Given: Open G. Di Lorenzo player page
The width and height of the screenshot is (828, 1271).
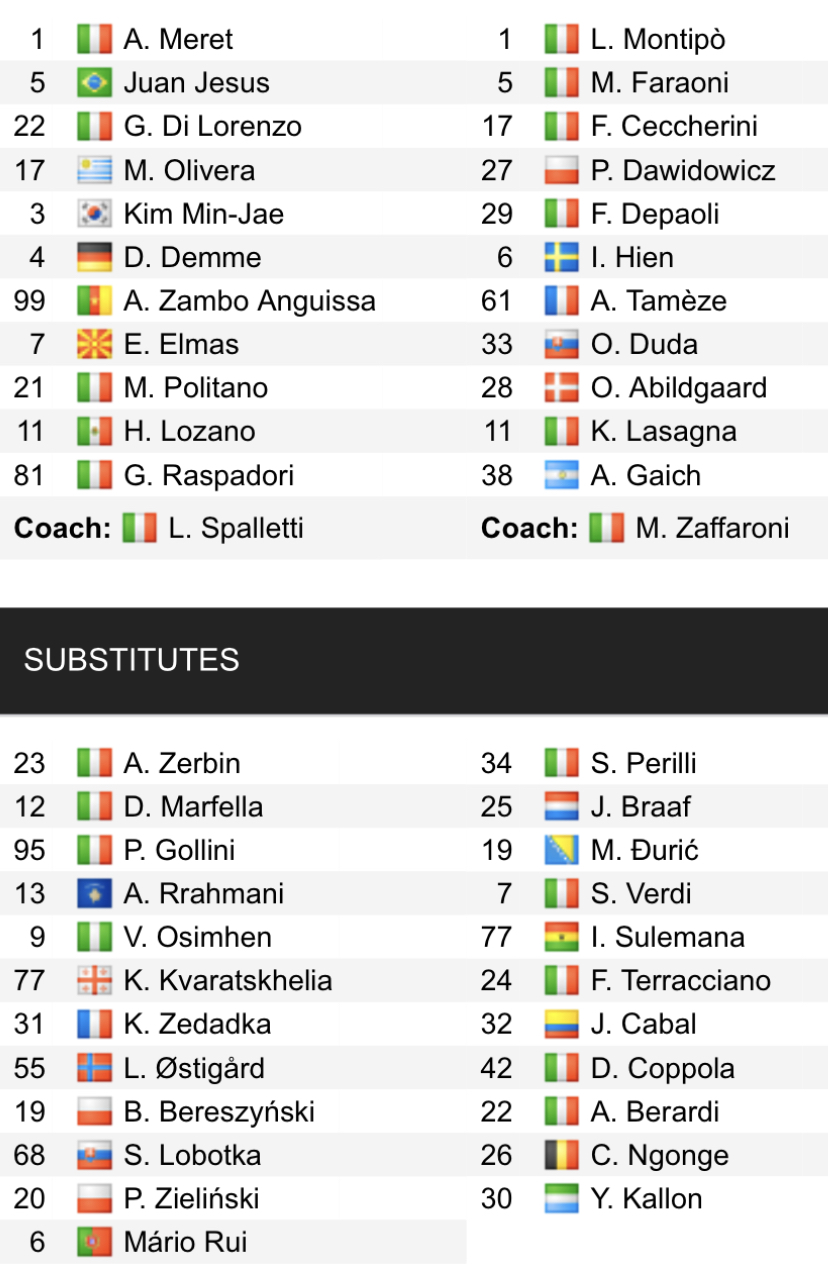Looking at the screenshot, I should [212, 127].
